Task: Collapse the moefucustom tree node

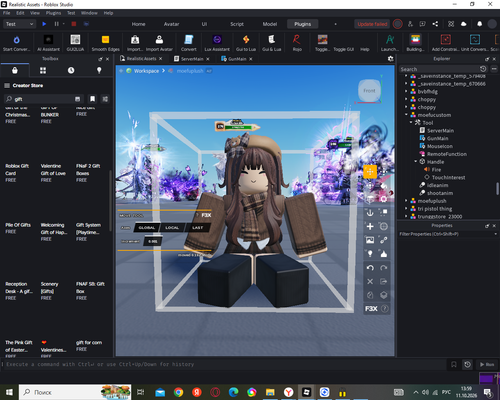Action: tap(406, 115)
